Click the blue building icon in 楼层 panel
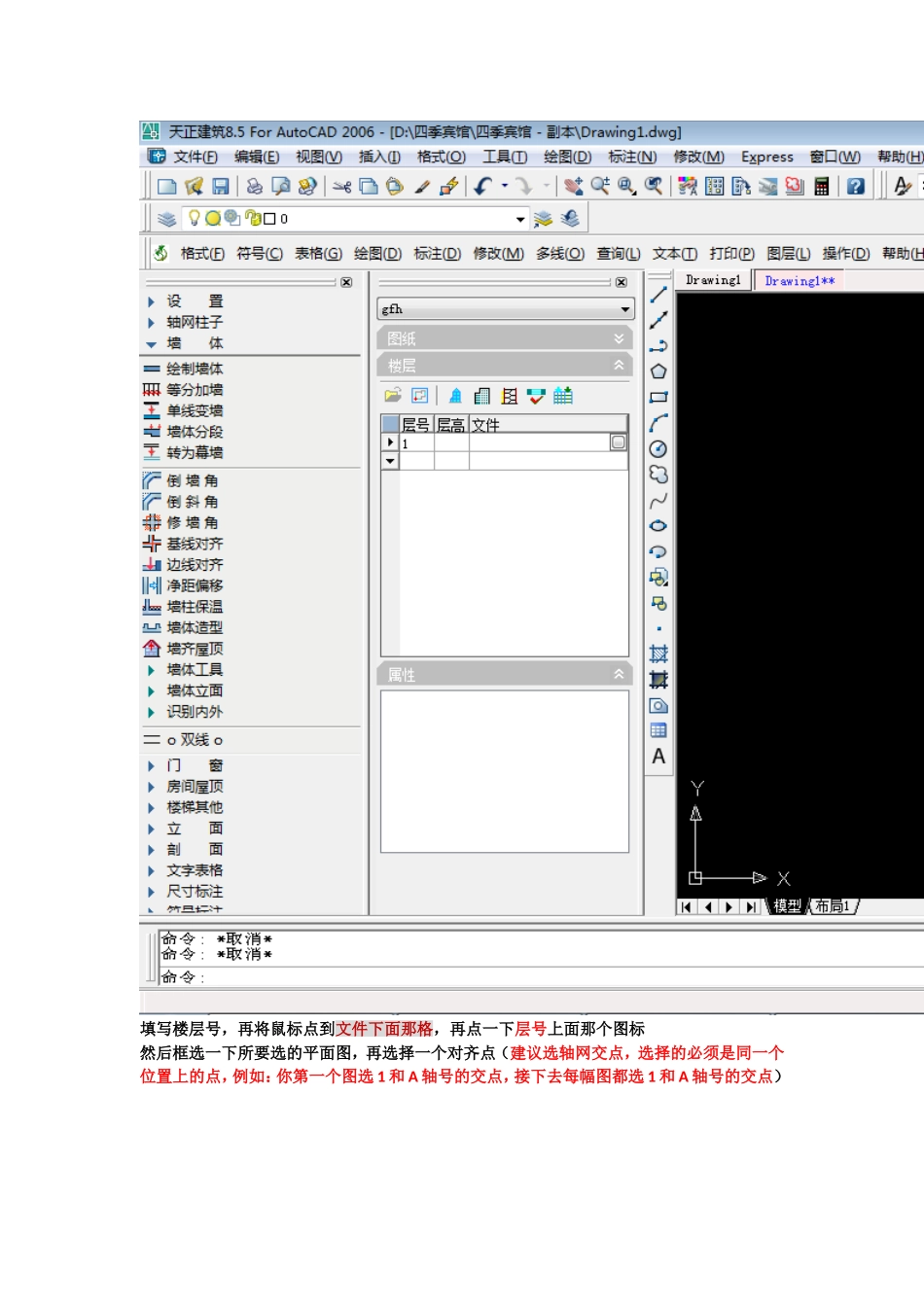This screenshot has height=1307, width=924. click(455, 396)
